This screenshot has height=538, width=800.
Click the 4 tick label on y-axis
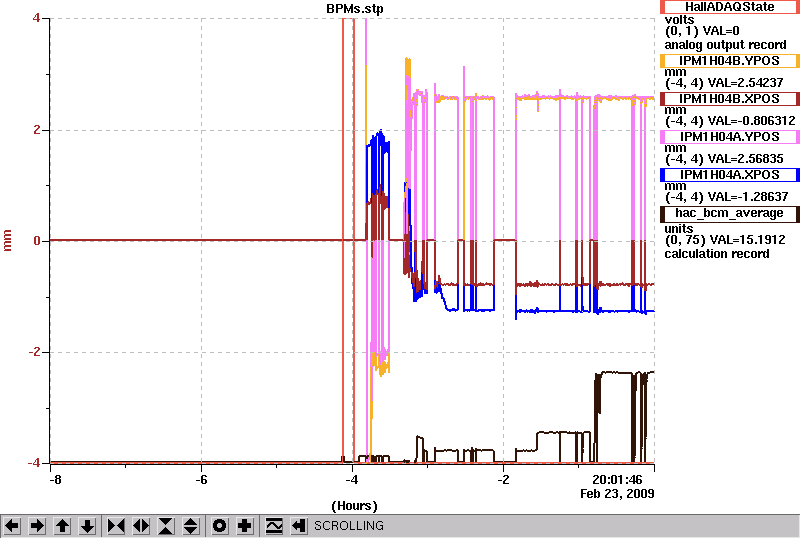pos(36,18)
